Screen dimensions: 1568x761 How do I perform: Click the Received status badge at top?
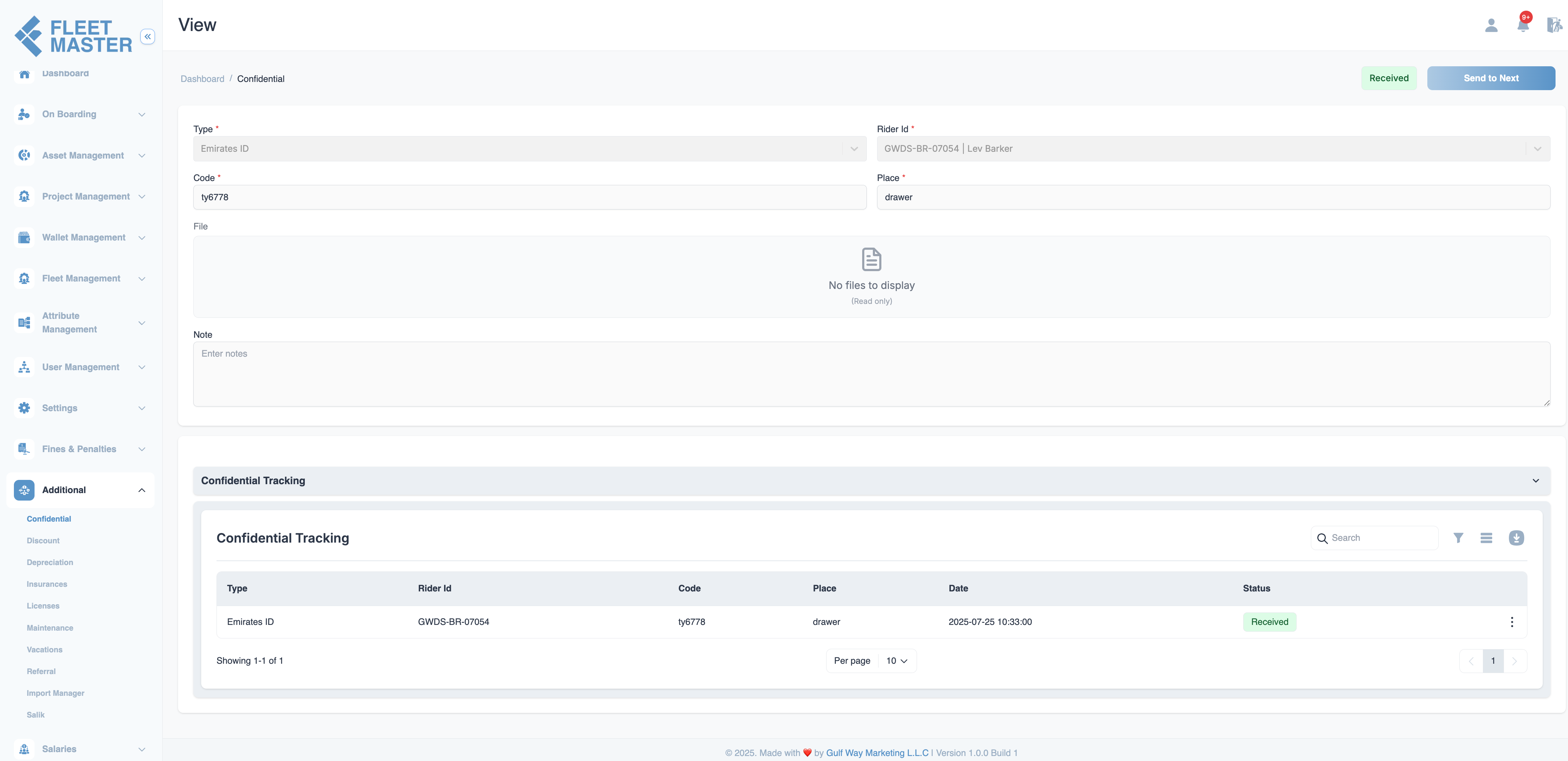coord(1389,78)
